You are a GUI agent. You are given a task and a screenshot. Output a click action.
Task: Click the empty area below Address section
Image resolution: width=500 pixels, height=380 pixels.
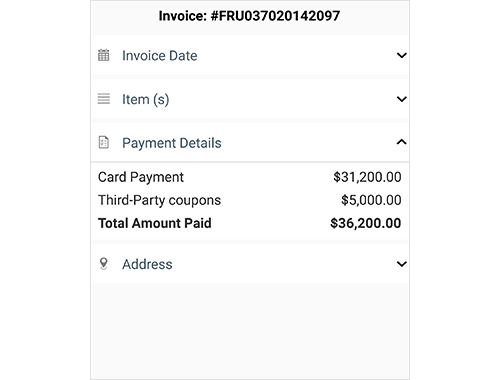pos(250,331)
